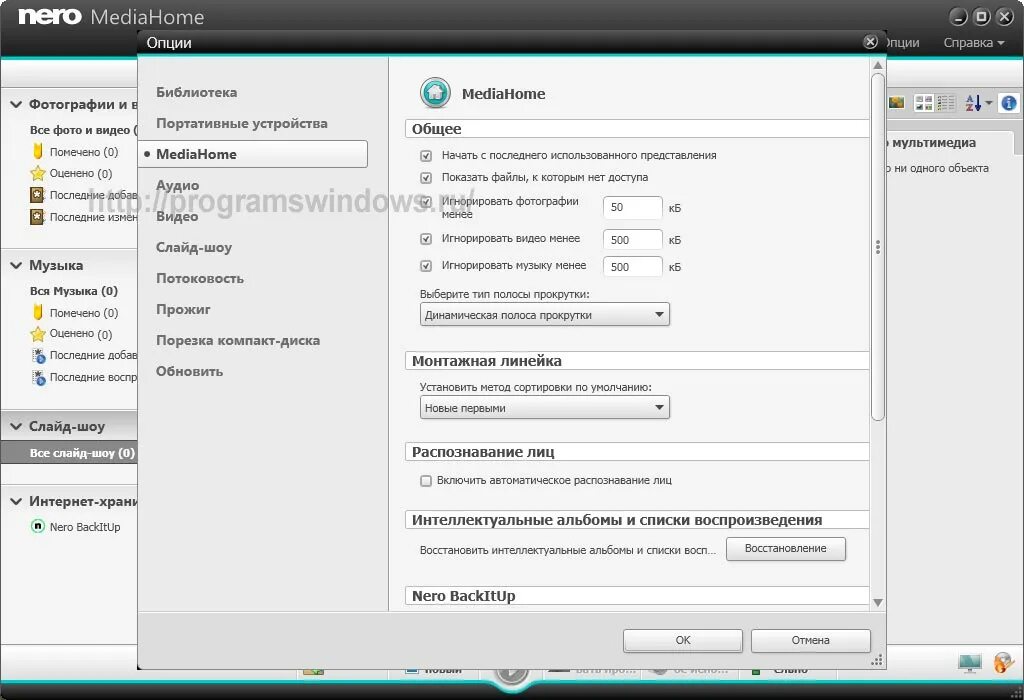Click the icon beside Последние добав… in music section
The width and height of the screenshot is (1024, 700).
[x=39, y=355]
